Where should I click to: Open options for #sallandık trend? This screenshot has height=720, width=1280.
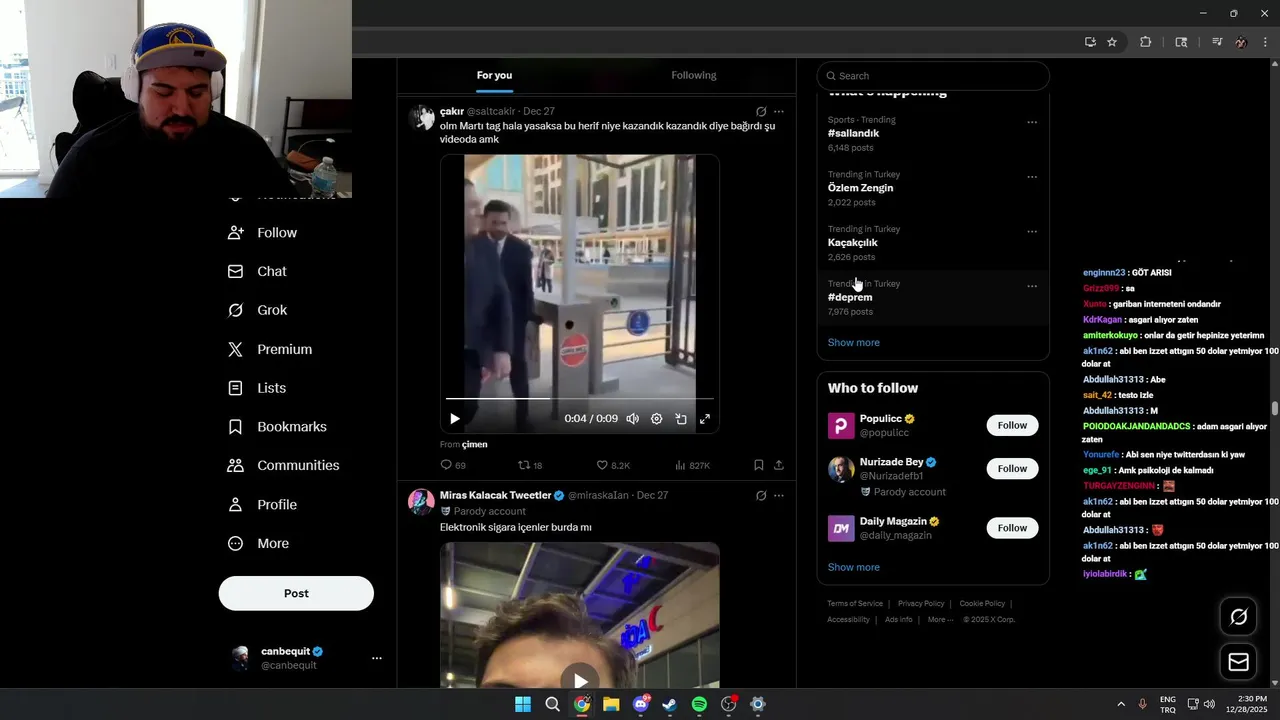click(1032, 123)
